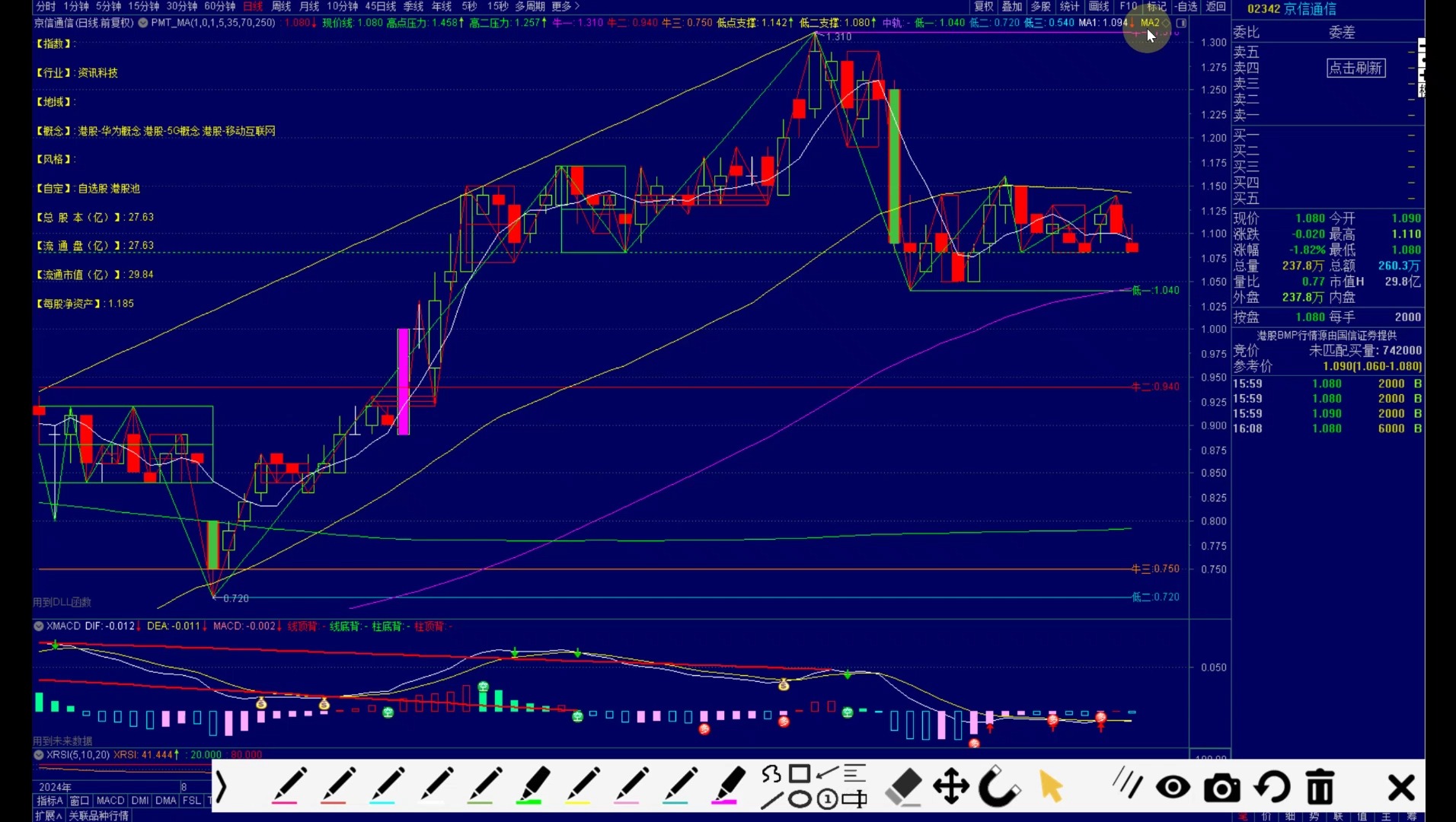This screenshot has height=822, width=1456.
Task: Expand the drawing toolbar chevron arrow
Action: [221, 787]
